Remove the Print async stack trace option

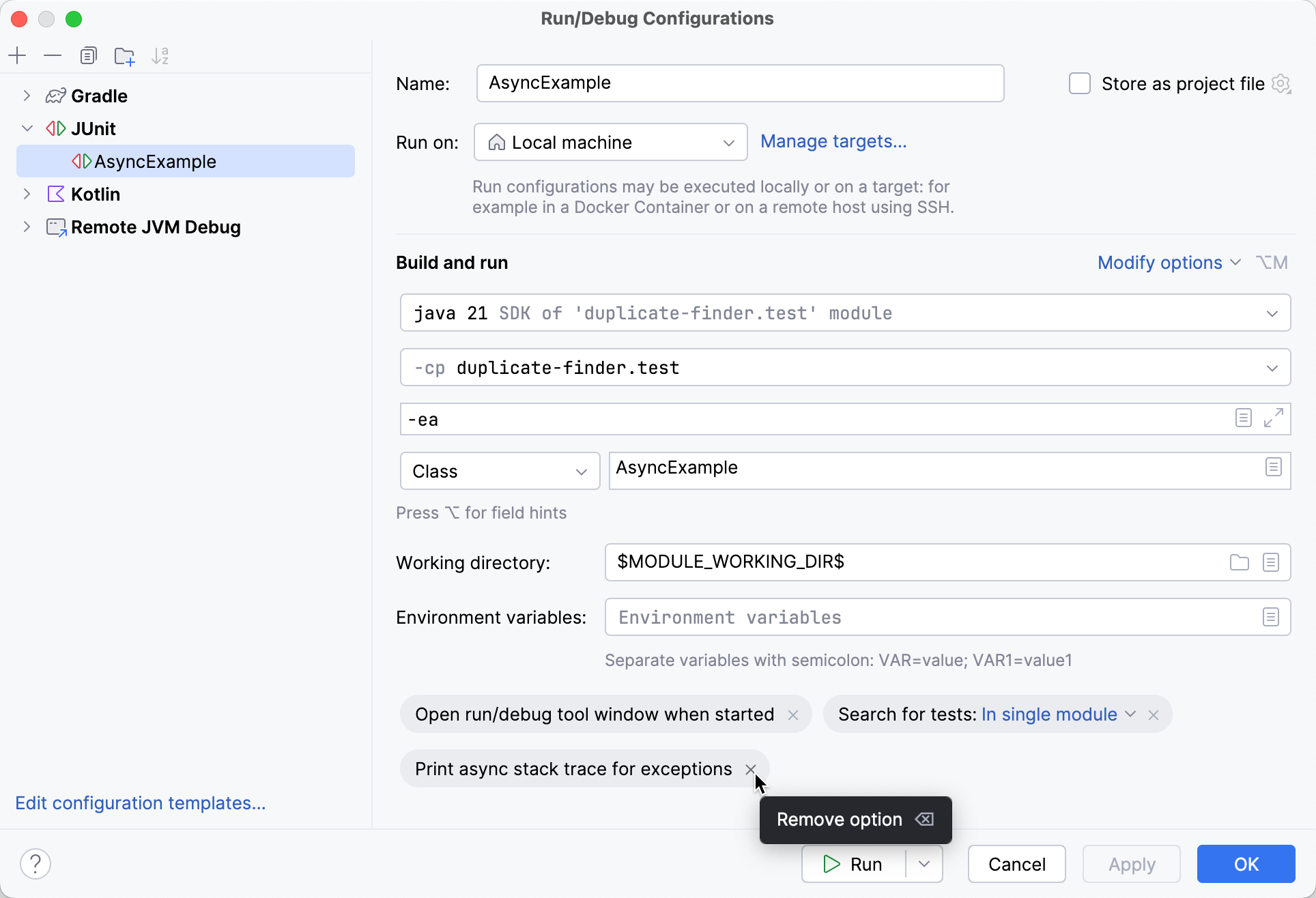point(752,768)
